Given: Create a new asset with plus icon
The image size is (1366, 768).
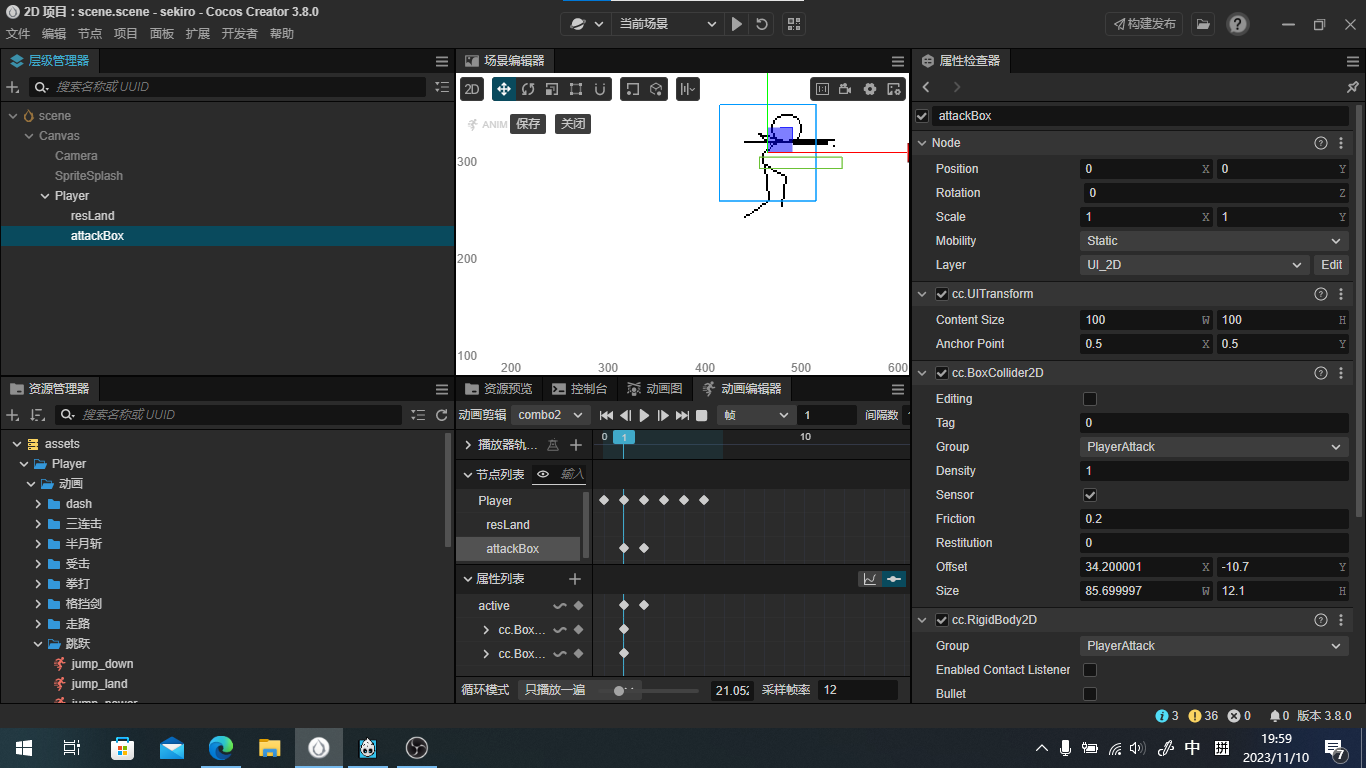Looking at the screenshot, I should (x=13, y=415).
